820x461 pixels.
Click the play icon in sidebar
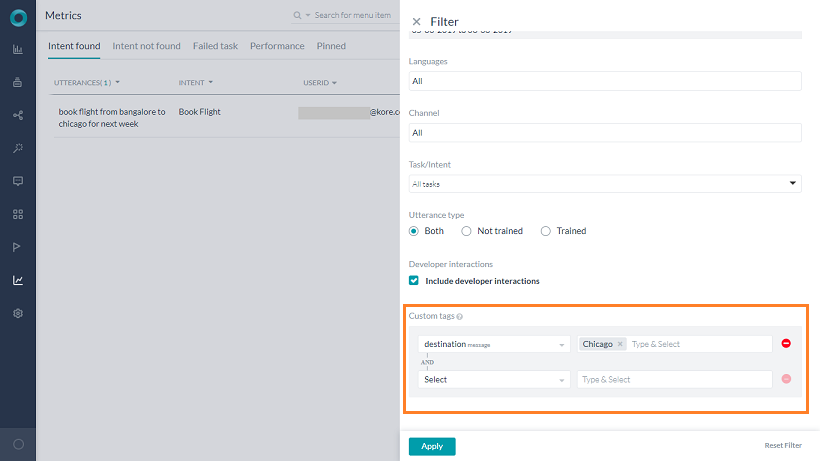click(x=18, y=247)
